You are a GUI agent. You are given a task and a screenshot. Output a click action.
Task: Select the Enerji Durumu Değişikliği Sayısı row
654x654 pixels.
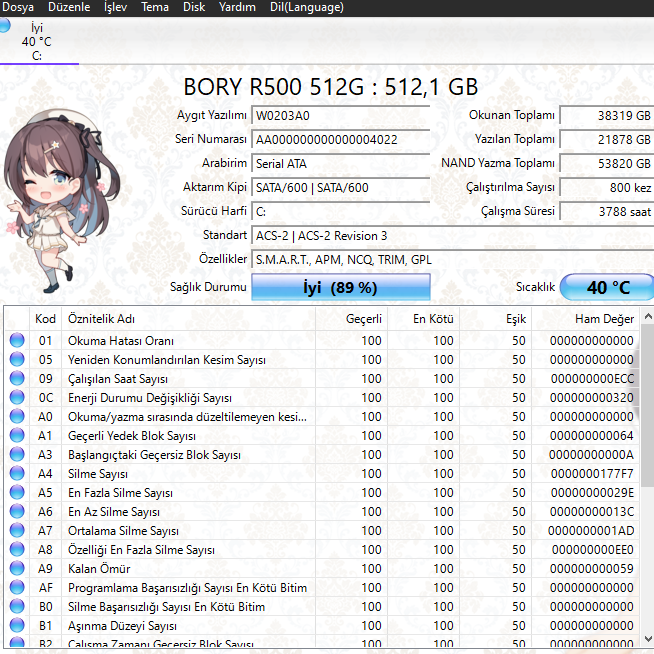coord(322,397)
